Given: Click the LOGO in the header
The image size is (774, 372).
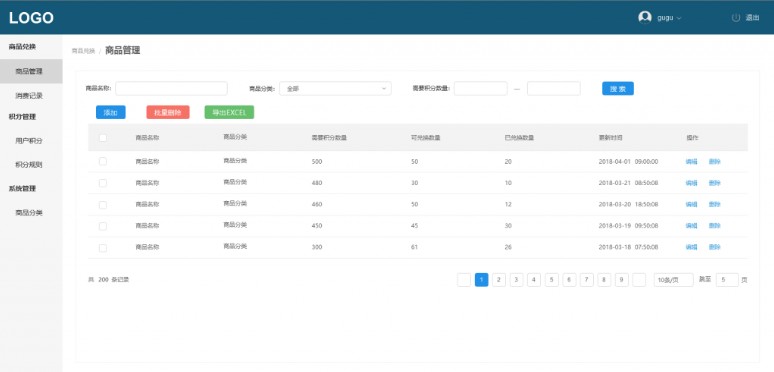Looking at the screenshot, I should click(31, 18).
